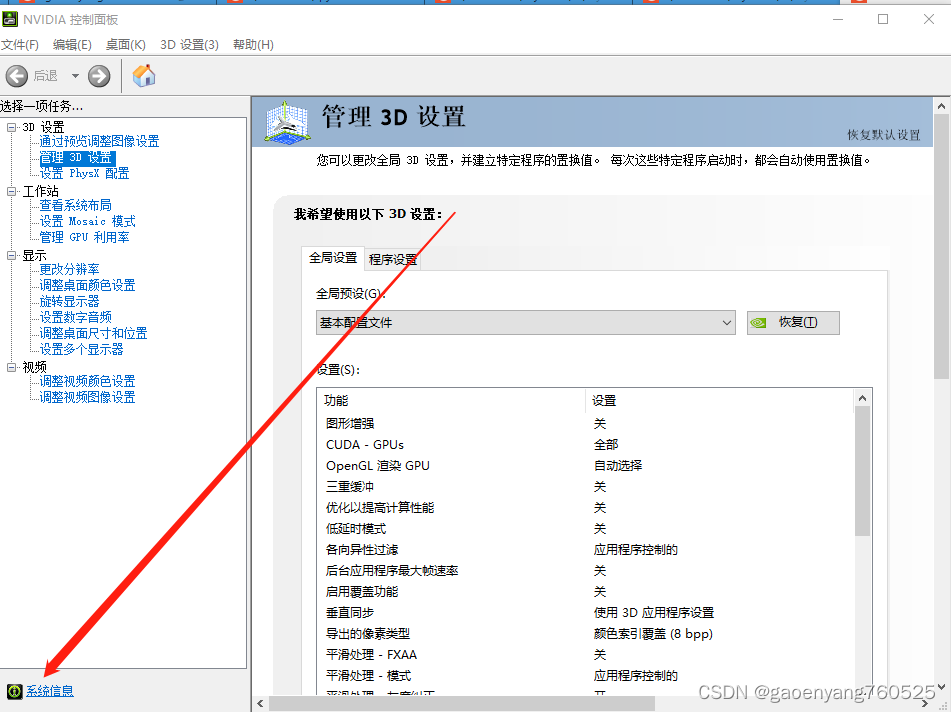Select the OpenGL 渲染 GPU row
951x712 pixels.
coord(585,466)
